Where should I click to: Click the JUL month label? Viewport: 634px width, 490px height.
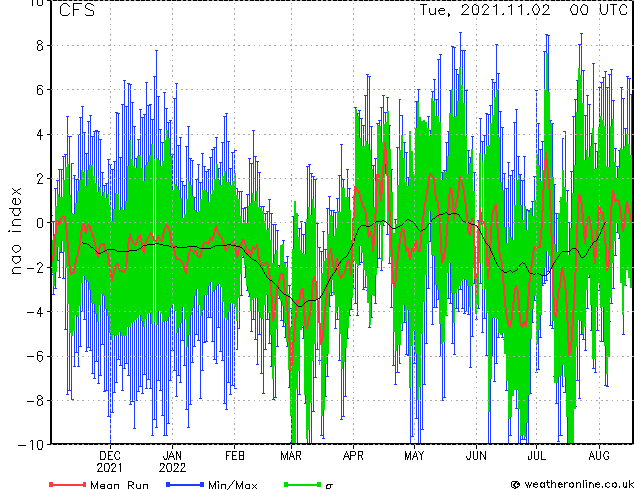[x=537, y=456]
